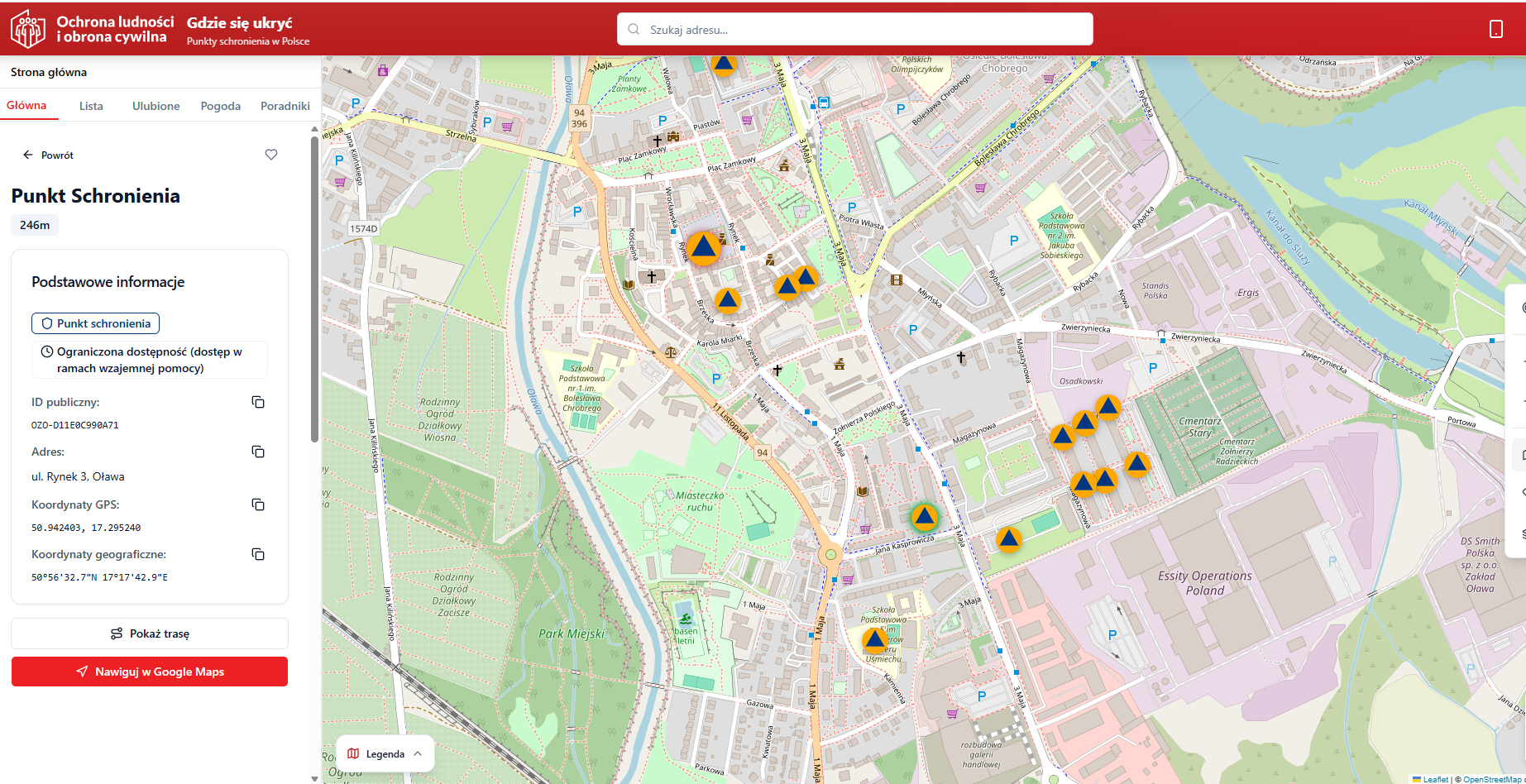
Task: Open the Lista tab
Action: tap(91, 106)
